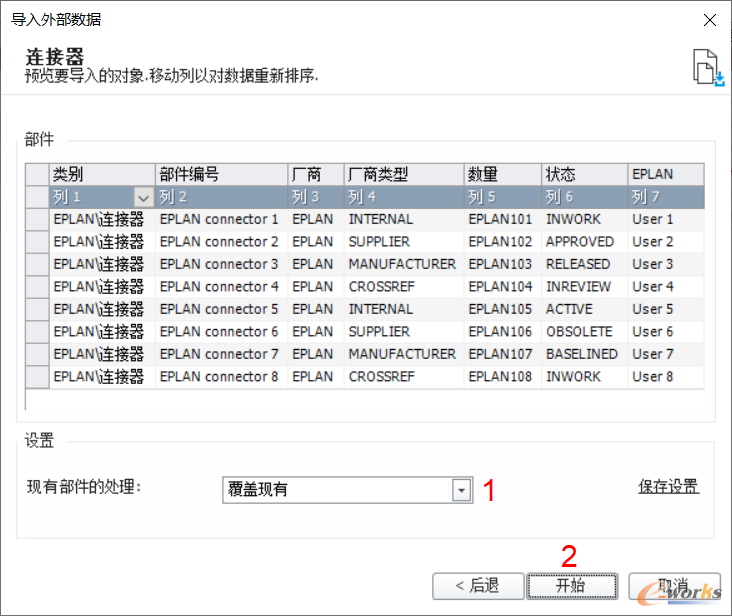Click the RELEASED status cell
Screen dimensions: 732x616
pos(584,264)
